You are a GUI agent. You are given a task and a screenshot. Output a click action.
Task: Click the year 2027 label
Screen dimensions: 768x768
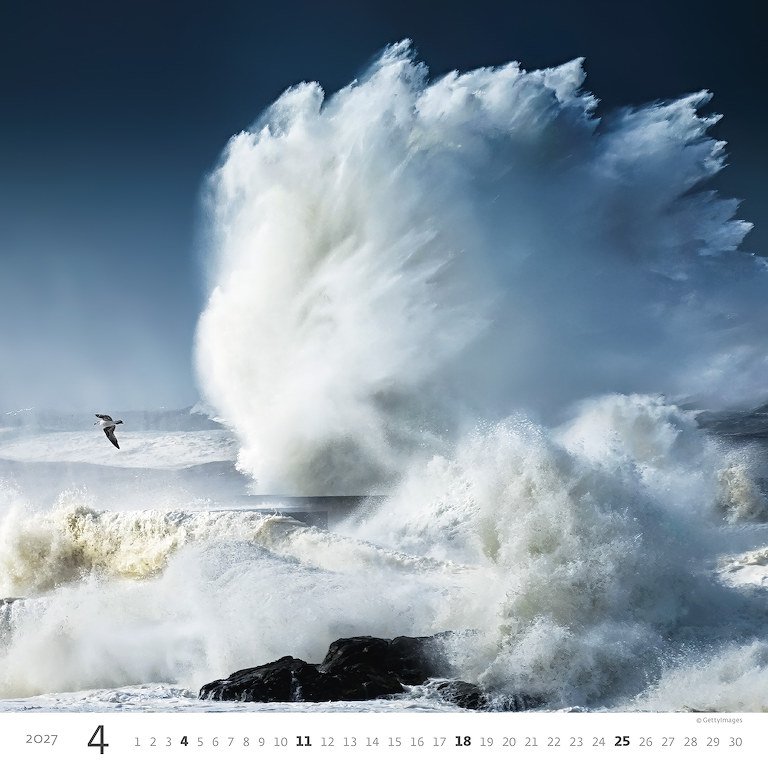click(x=42, y=740)
